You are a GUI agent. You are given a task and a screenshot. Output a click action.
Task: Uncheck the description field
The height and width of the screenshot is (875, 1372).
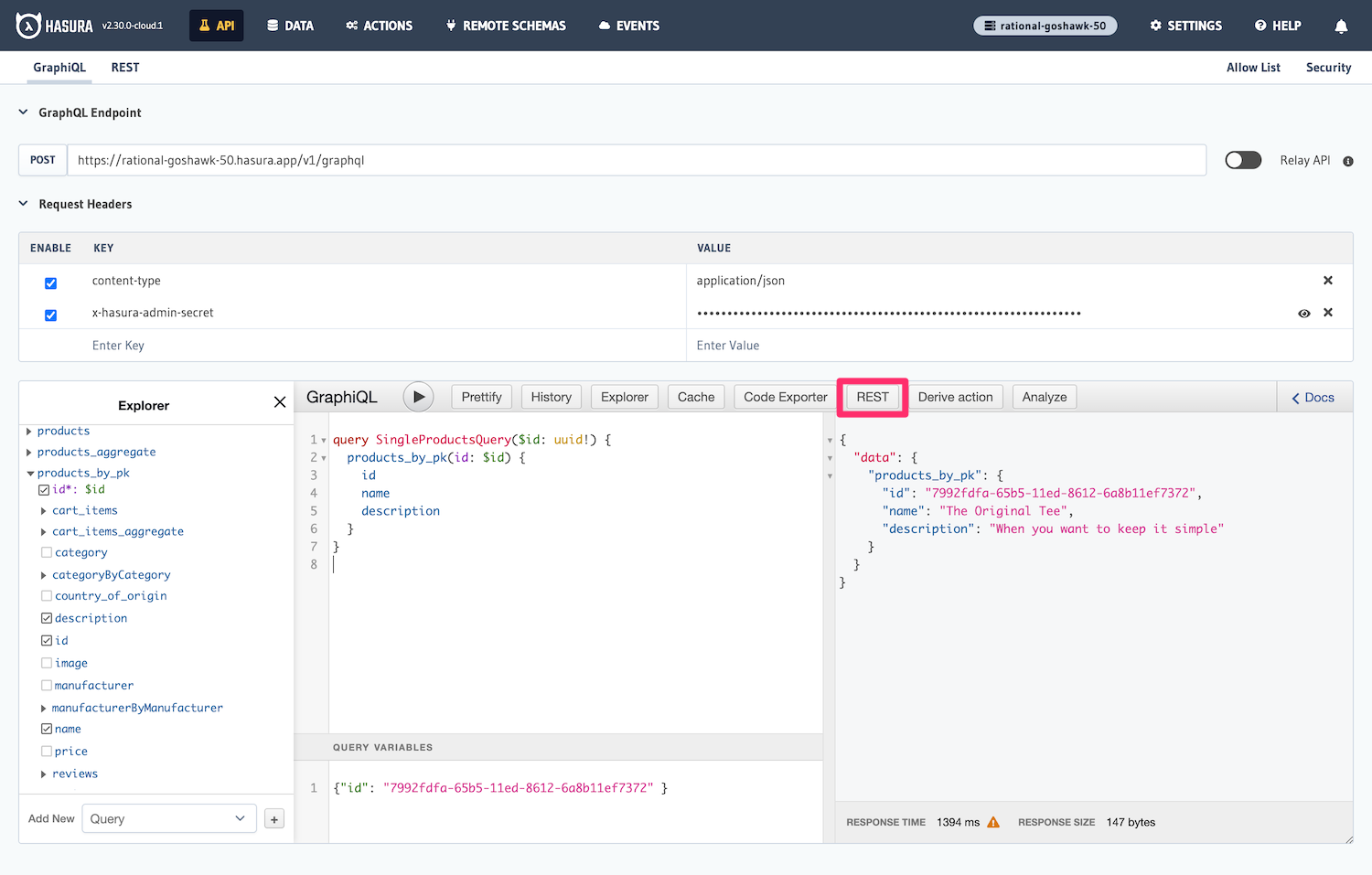tap(46, 617)
